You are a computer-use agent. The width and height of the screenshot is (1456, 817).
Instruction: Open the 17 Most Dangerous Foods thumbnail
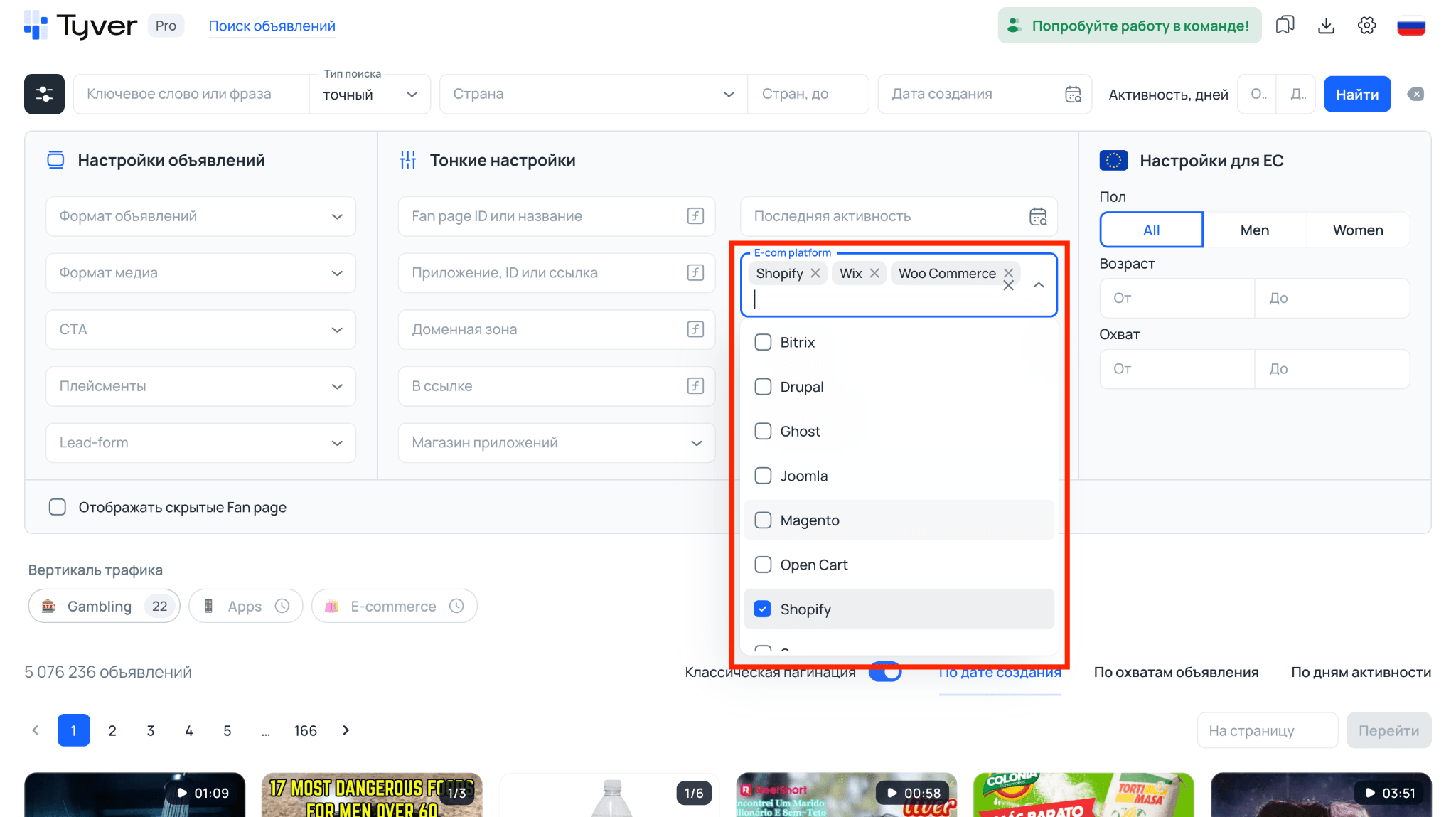point(372,795)
